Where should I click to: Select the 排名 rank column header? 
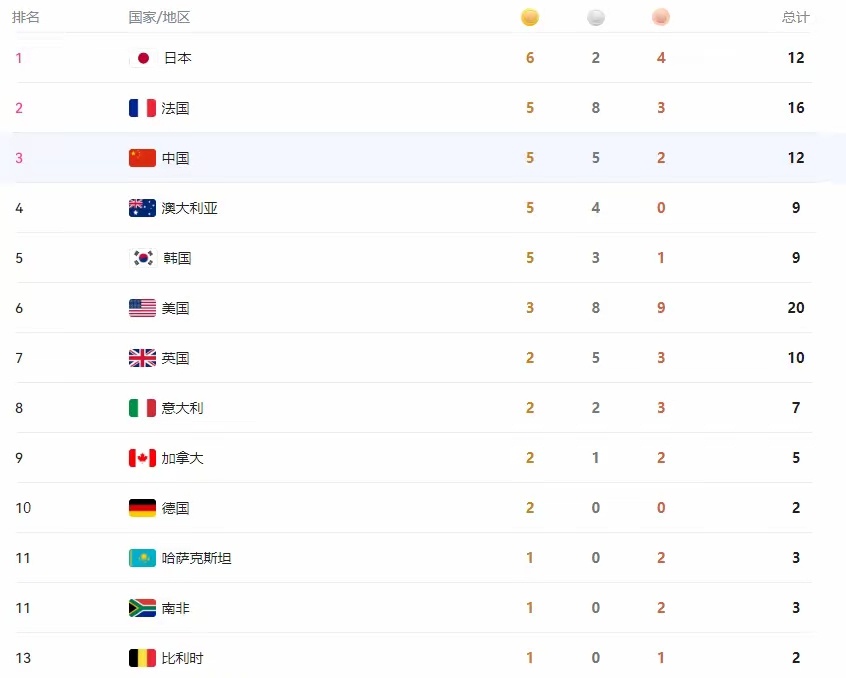point(26,17)
